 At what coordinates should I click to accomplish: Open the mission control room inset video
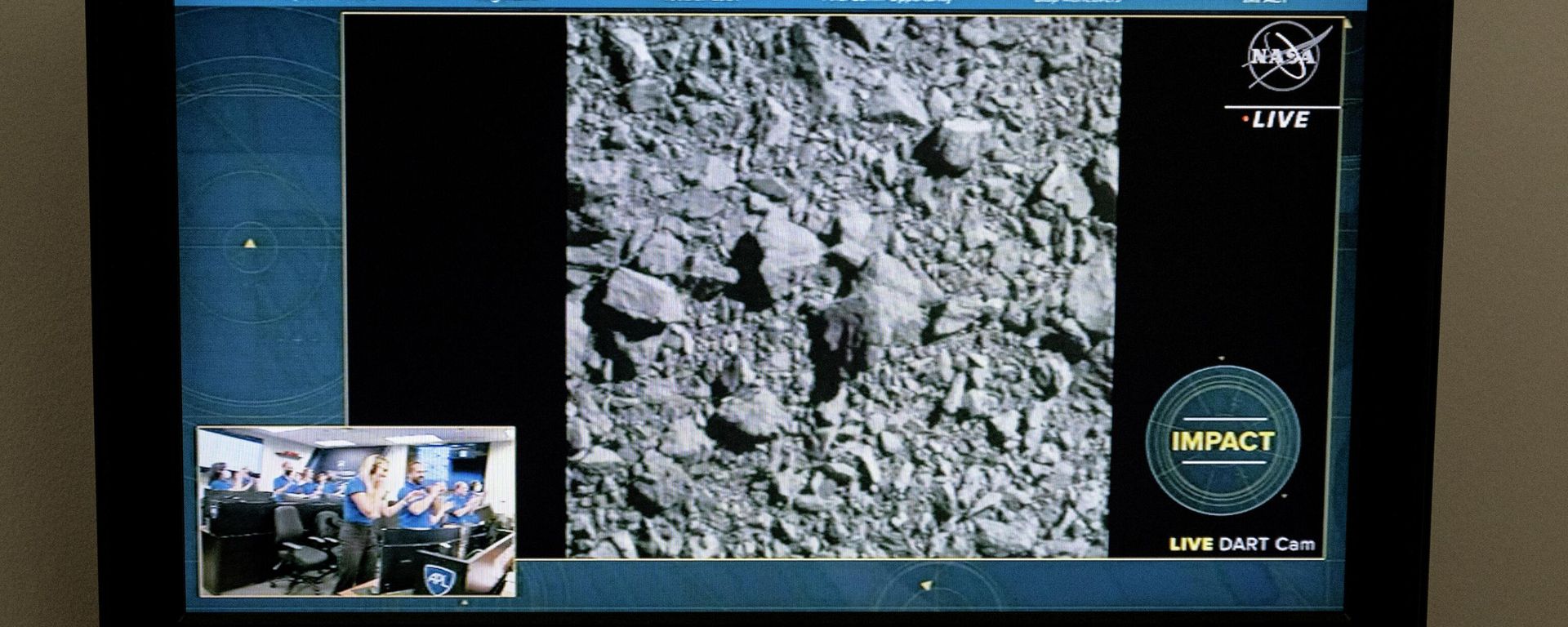pos(356,511)
